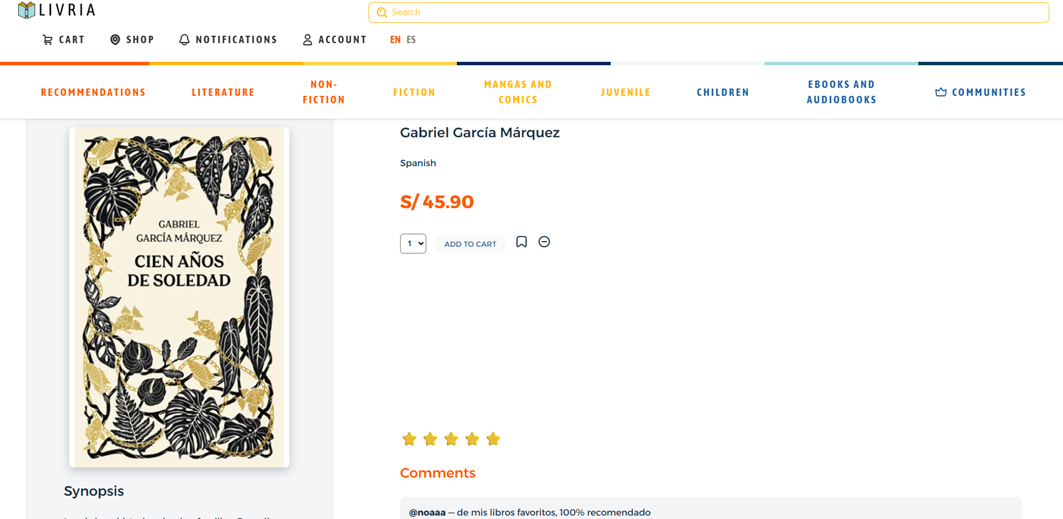Click the @noaaa comment
This screenshot has height=519, width=1063.
tap(710, 508)
